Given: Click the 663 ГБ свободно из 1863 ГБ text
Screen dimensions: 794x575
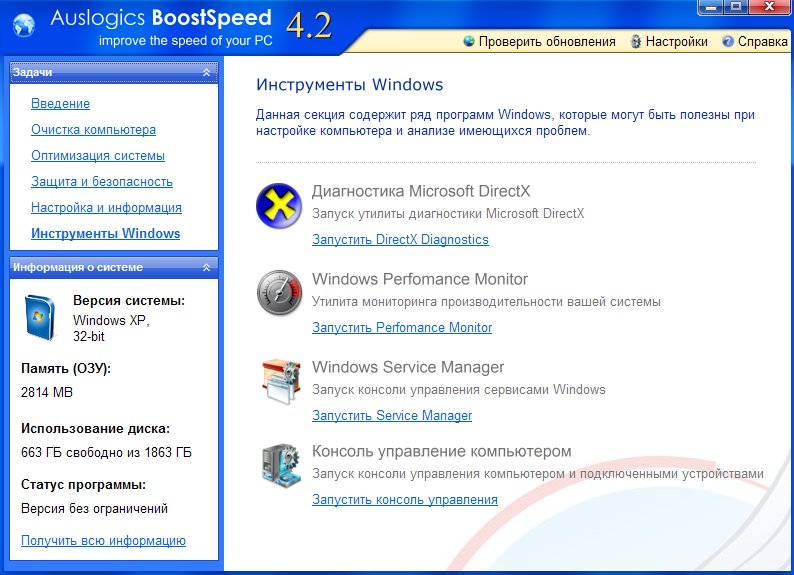Looking at the screenshot, I should click(x=106, y=453).
